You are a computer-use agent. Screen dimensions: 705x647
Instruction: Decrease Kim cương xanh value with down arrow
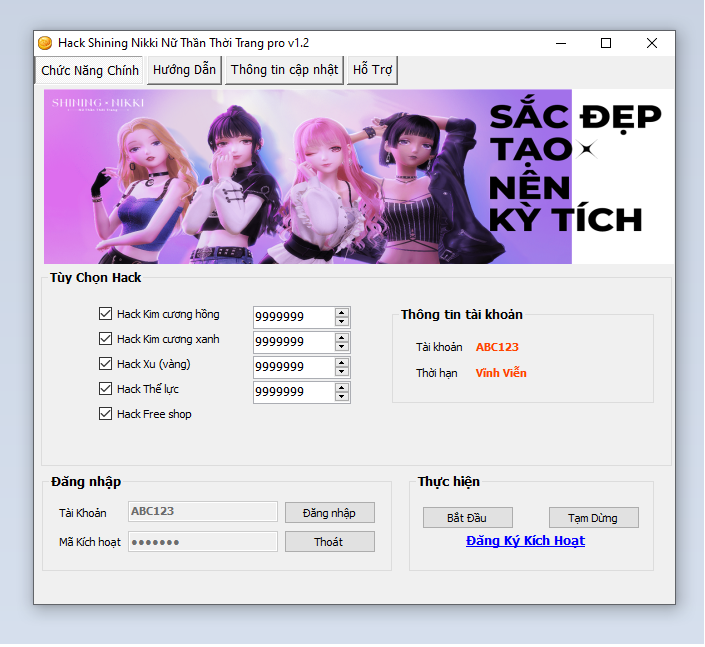[x=342, y=347]
